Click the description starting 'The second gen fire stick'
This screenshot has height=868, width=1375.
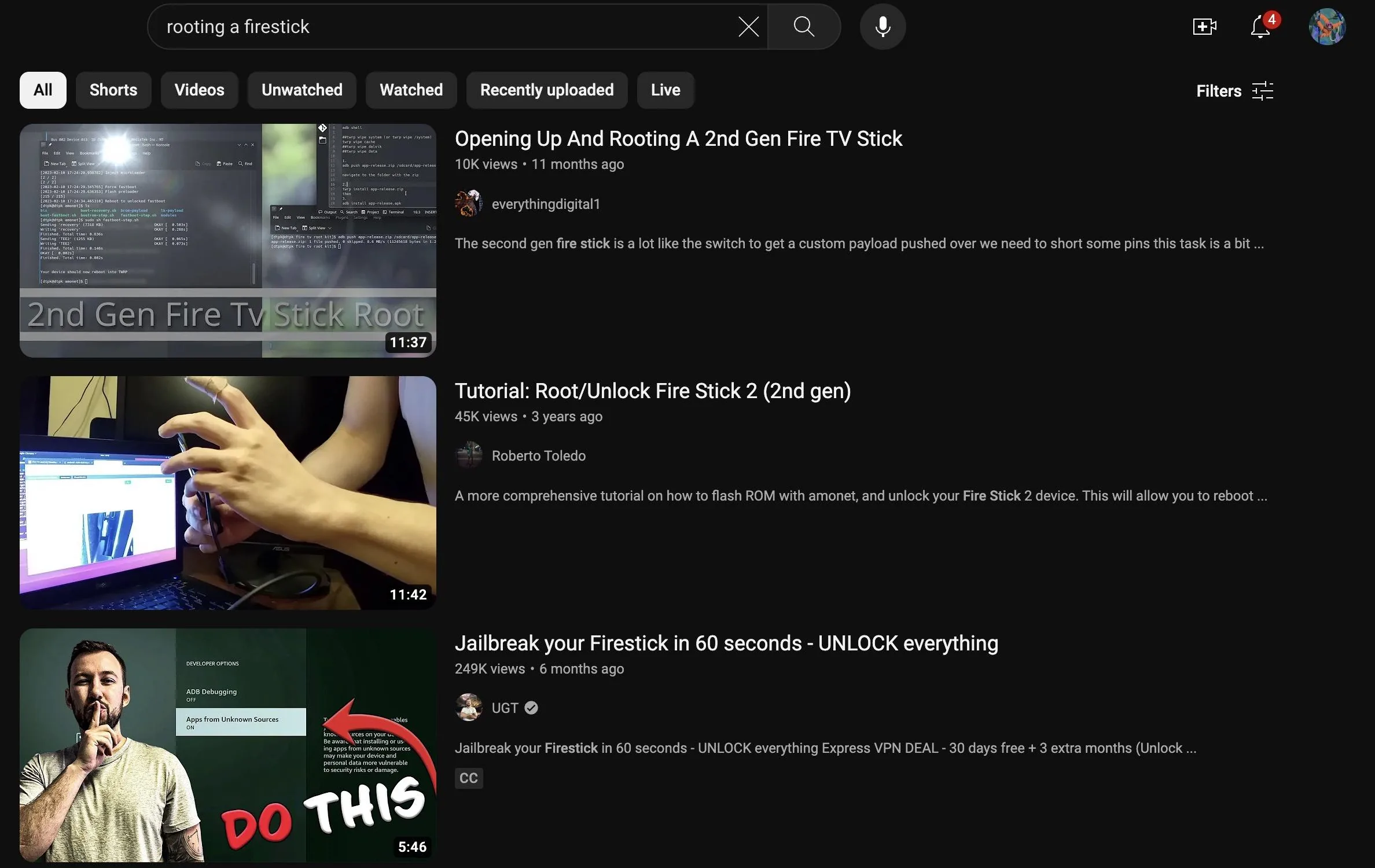(x=859, y=244)
